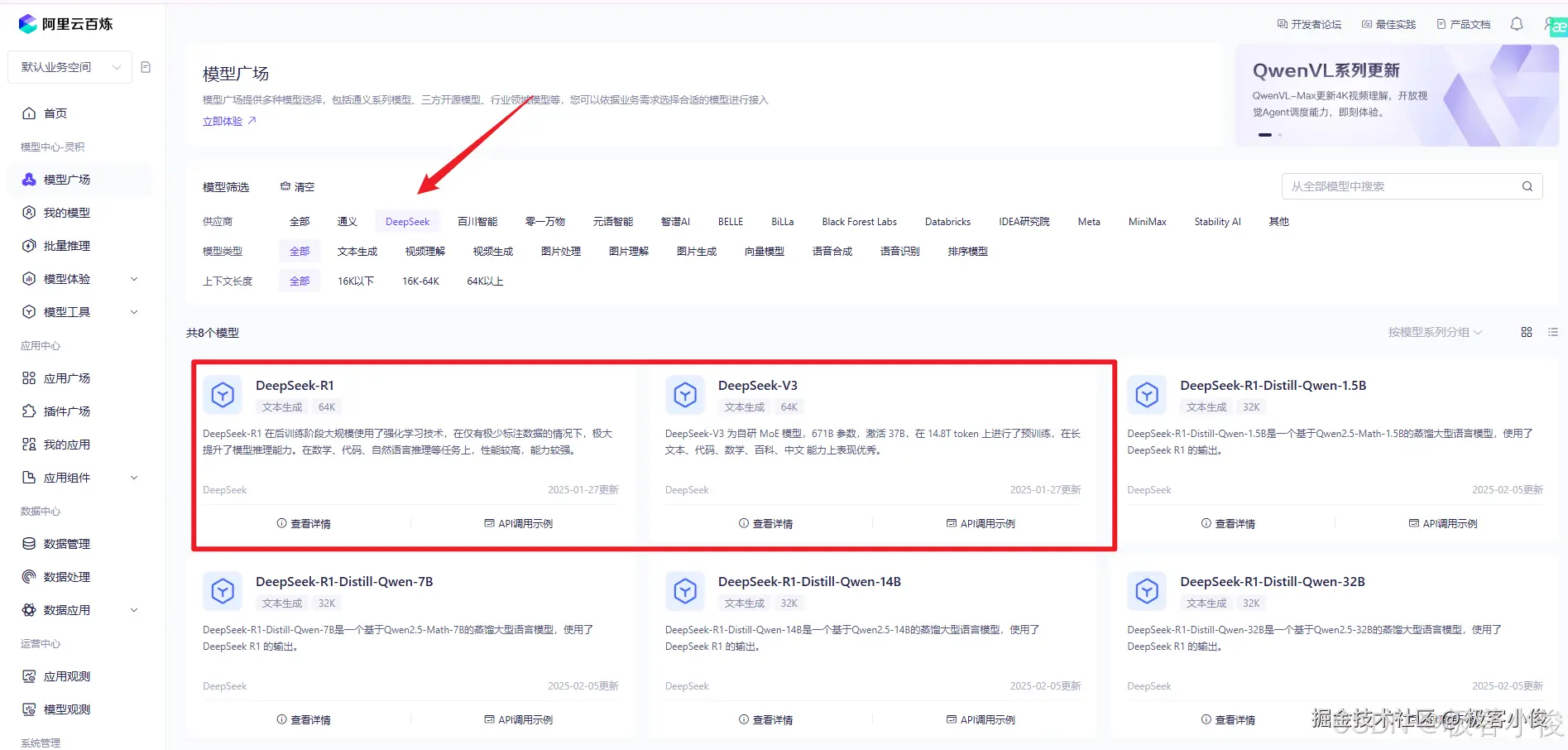Select the 通义 provider filter
The height and width of the screenshot is (750, 1568).
pyautogui.click(x=348, y=222)
